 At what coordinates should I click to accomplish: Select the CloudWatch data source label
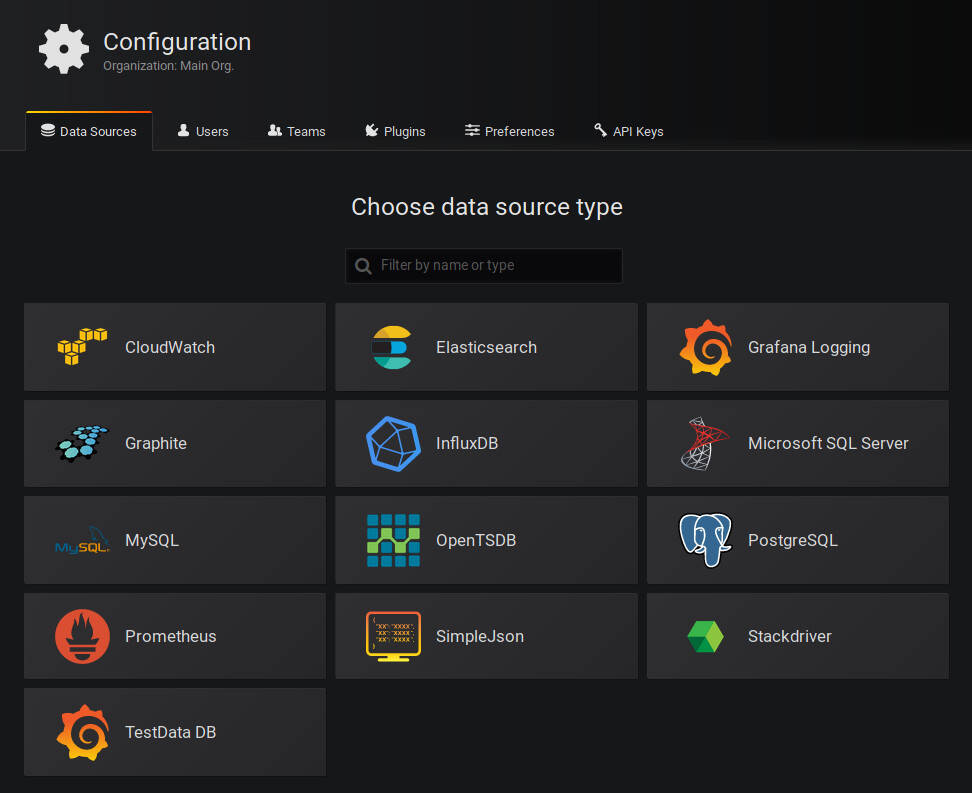(170, 347)
